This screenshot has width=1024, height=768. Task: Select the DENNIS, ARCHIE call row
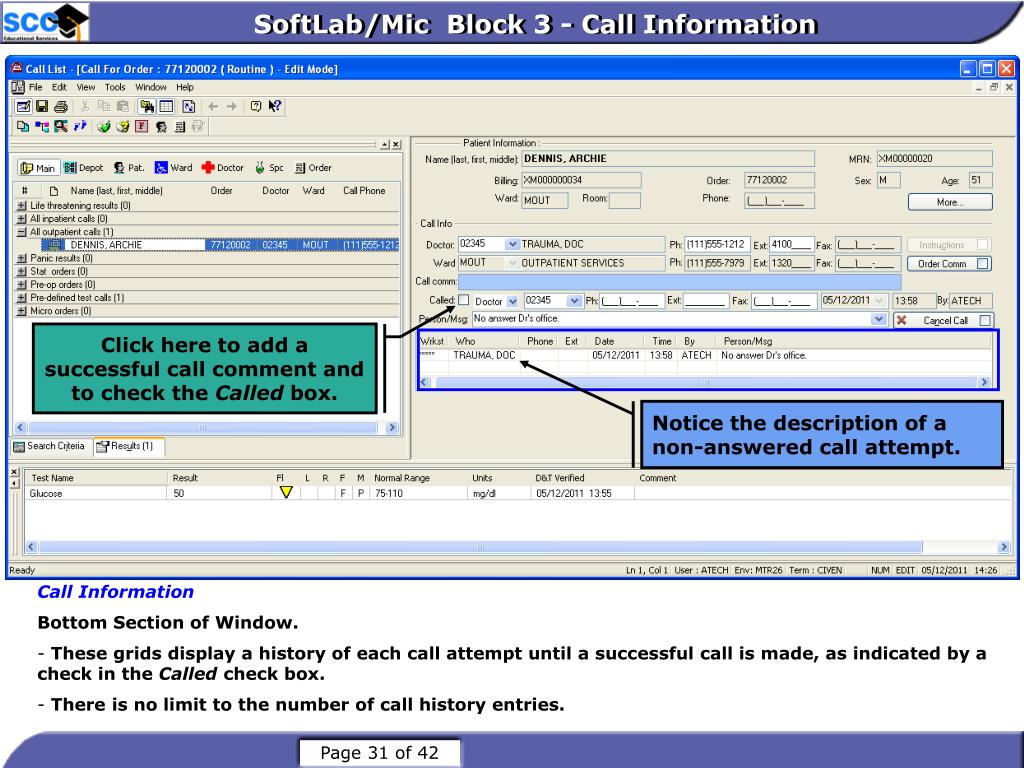click(220, 245)
